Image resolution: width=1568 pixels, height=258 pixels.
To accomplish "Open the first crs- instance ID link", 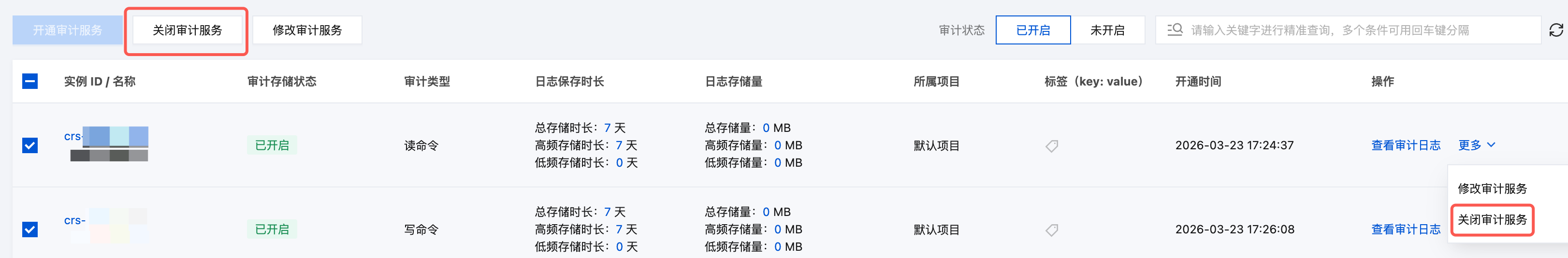I will point(73,137).
